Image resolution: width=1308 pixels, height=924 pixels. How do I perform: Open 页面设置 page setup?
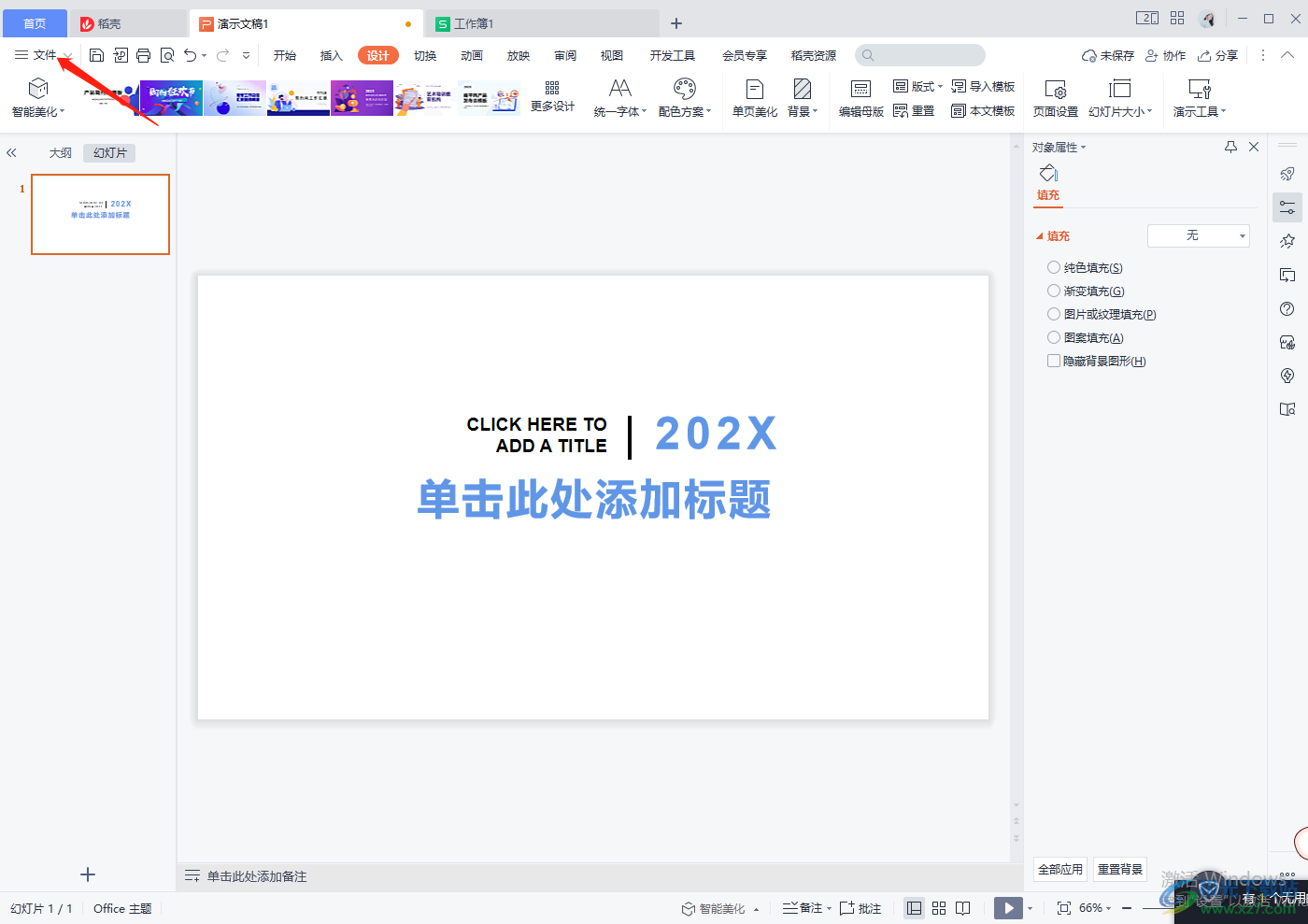[x=1056, y=97]
